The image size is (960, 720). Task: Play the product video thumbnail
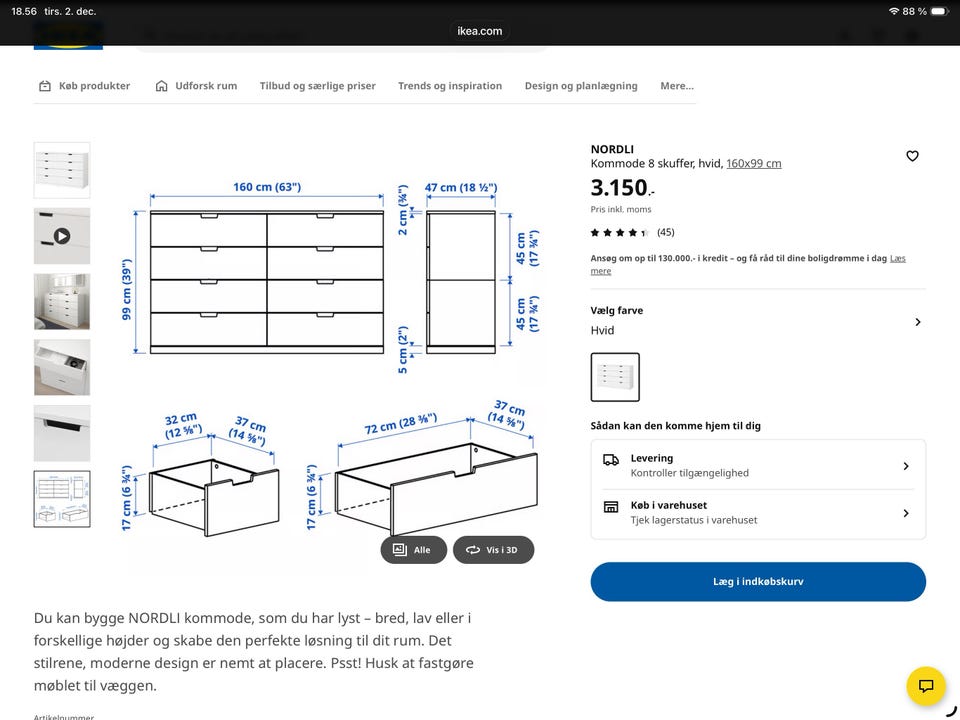point(62,236)
